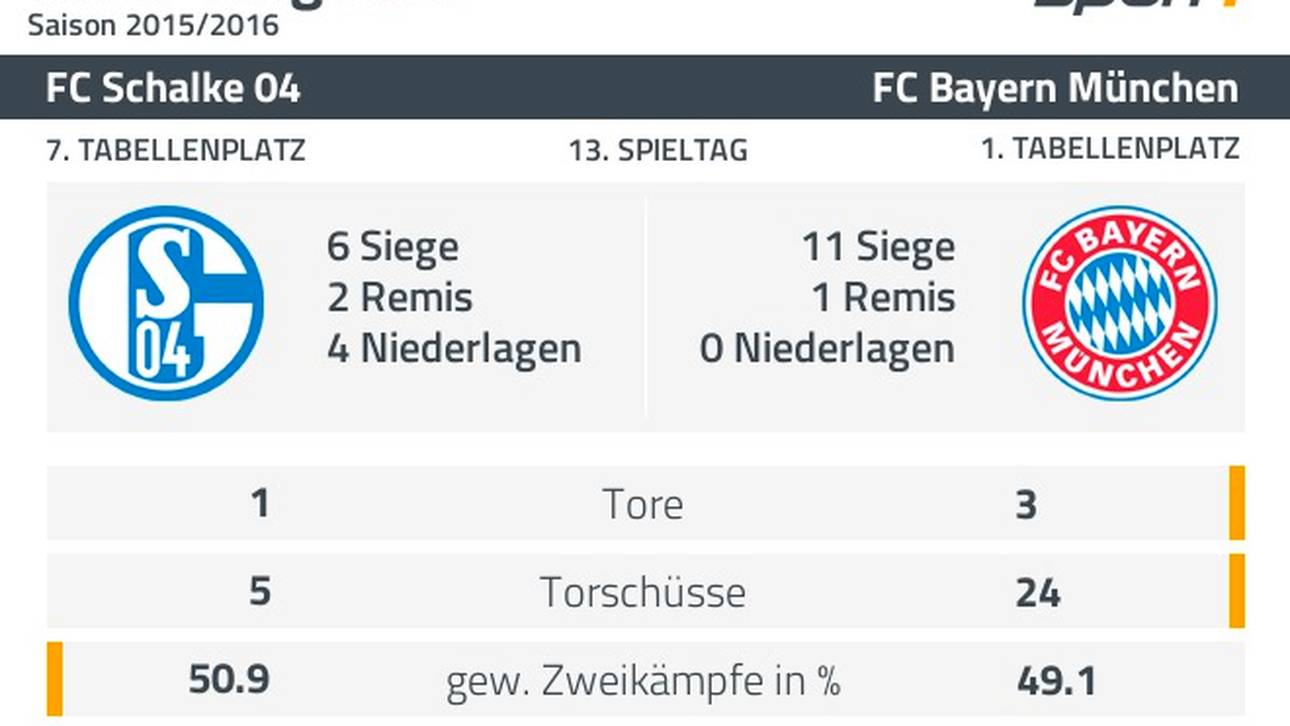Click the 7. Tabellenplatz label
Image resolution: width=1290 pixels, height=726 pixels.
click(x=176, y=150)
